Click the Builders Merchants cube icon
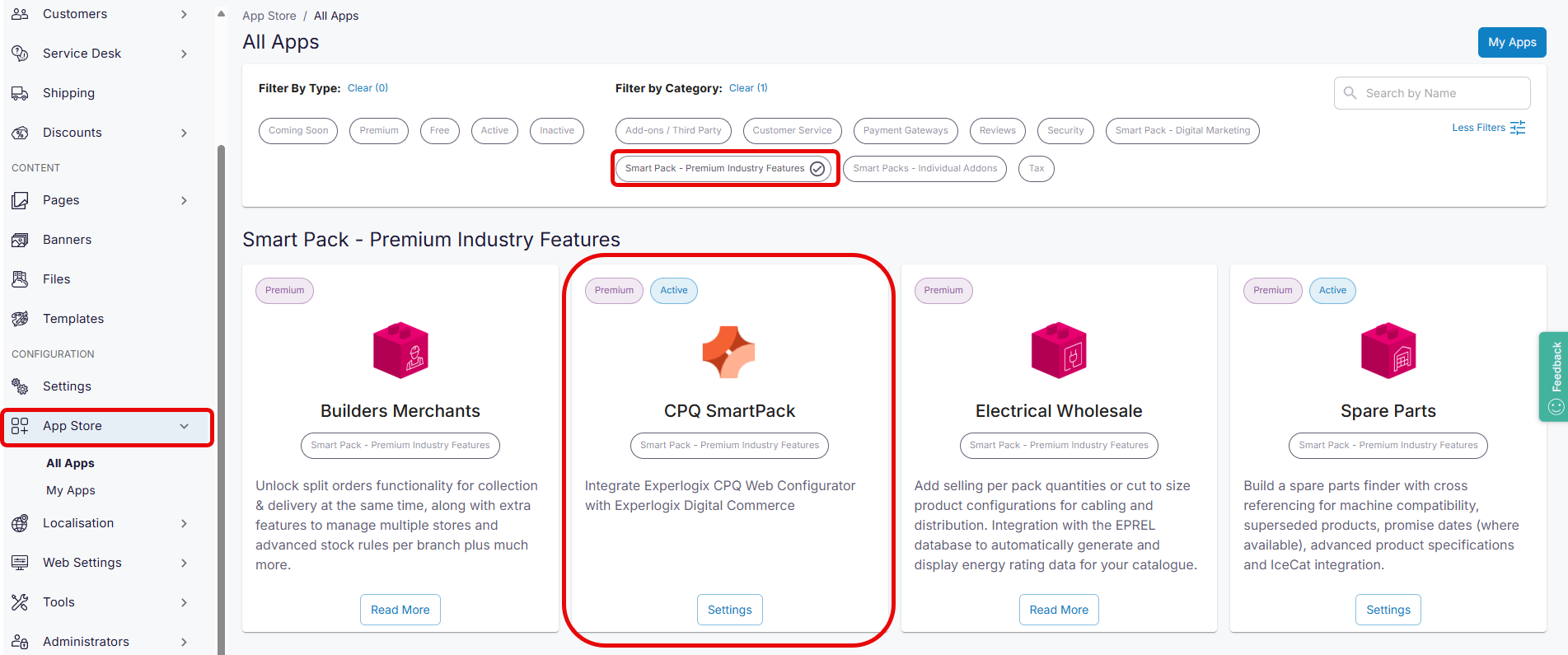This screenshot has height=655, width=1568. tap(400, 350)
